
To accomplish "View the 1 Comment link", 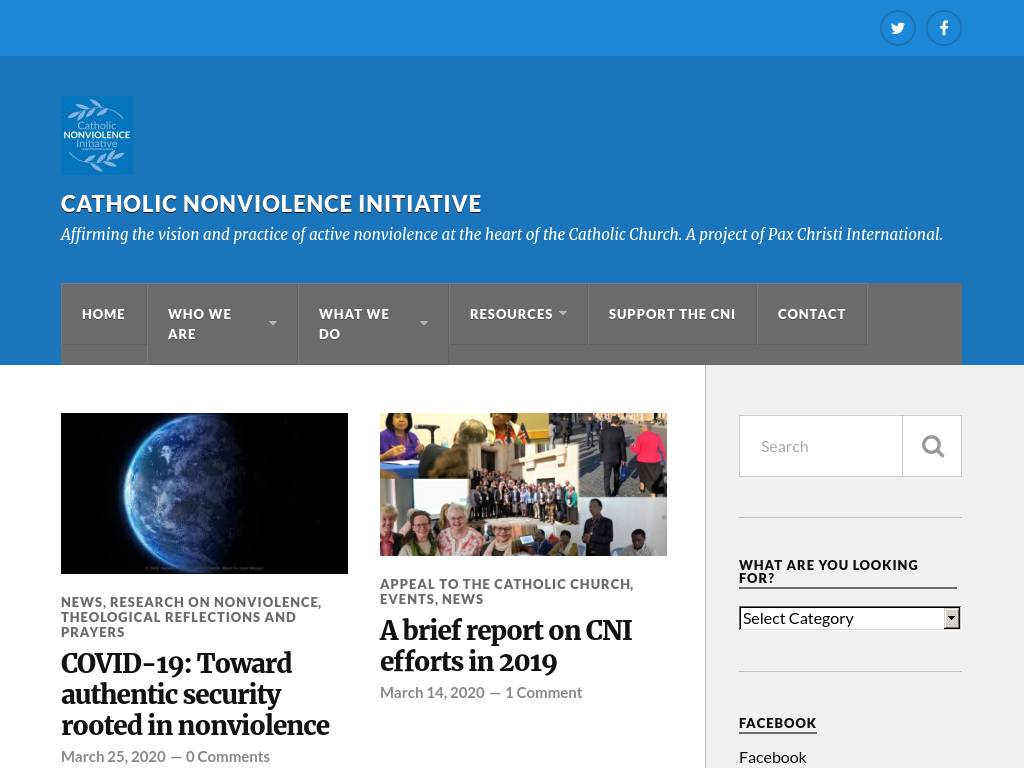I will (543, 692).
